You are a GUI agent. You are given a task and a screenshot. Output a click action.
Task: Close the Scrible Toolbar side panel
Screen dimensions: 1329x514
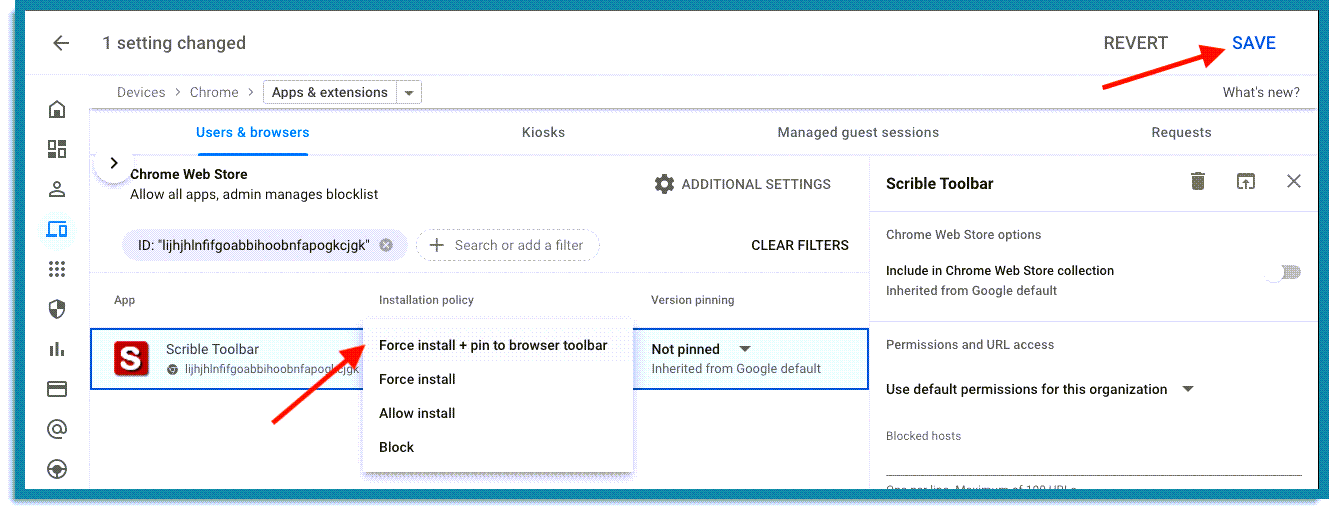pos(1294,181)
